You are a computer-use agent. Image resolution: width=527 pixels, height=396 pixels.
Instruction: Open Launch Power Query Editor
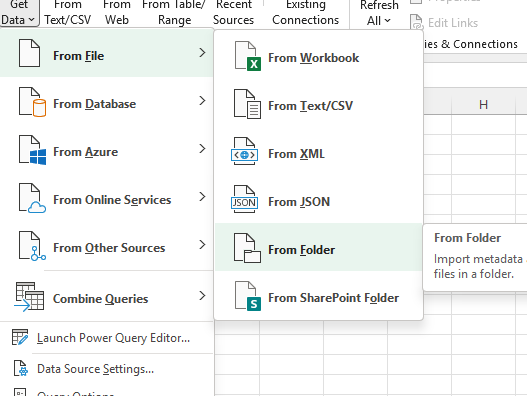pos(107,338)
